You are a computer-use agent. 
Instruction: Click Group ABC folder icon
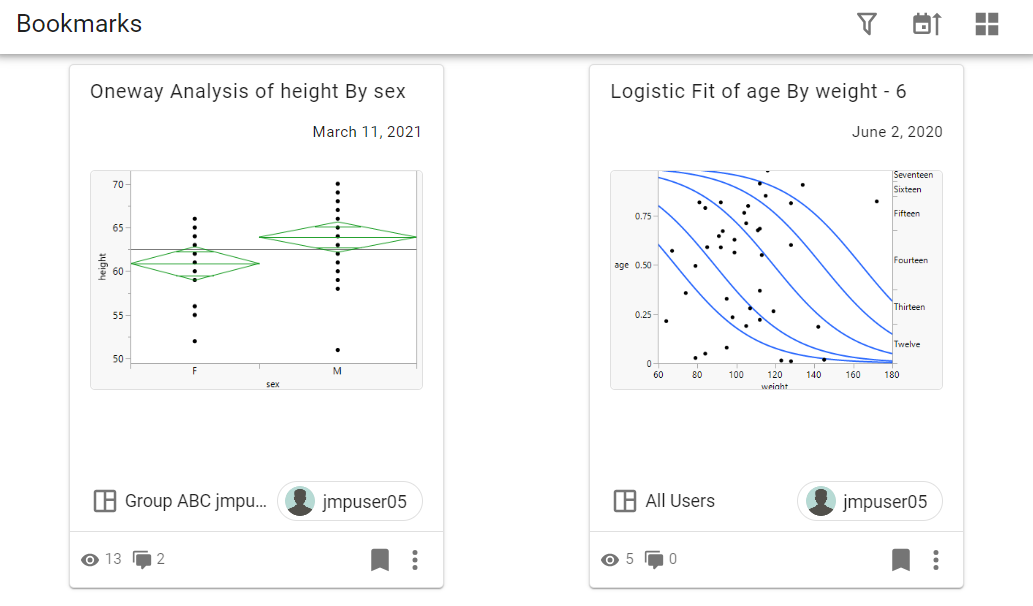pos(104,501)
